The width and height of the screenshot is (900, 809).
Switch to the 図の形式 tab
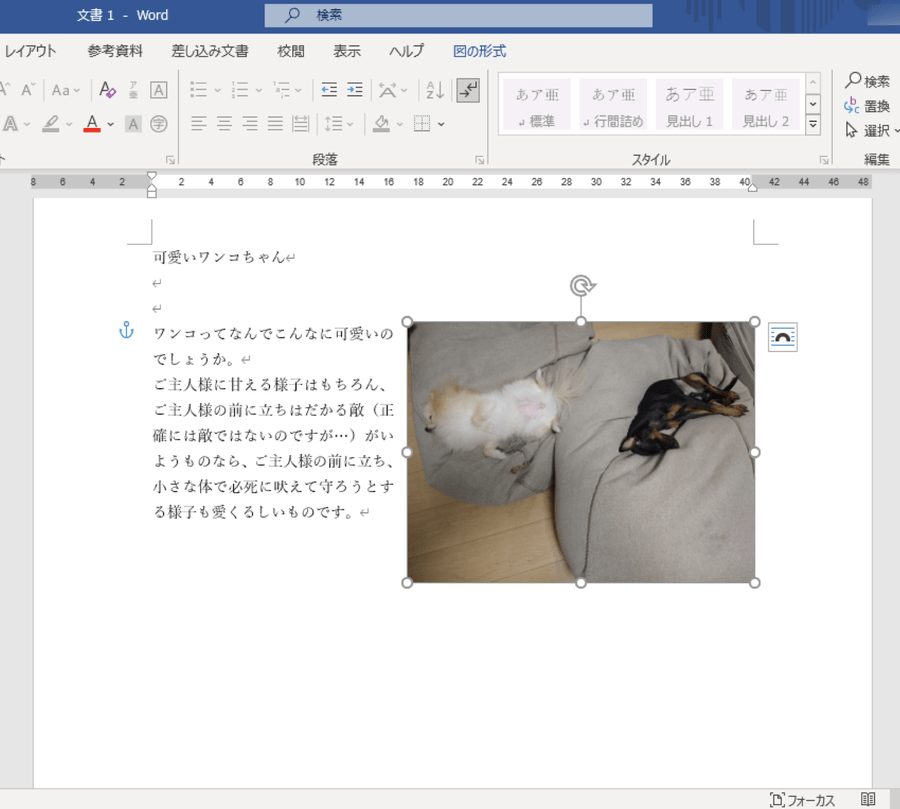point(479,51)
